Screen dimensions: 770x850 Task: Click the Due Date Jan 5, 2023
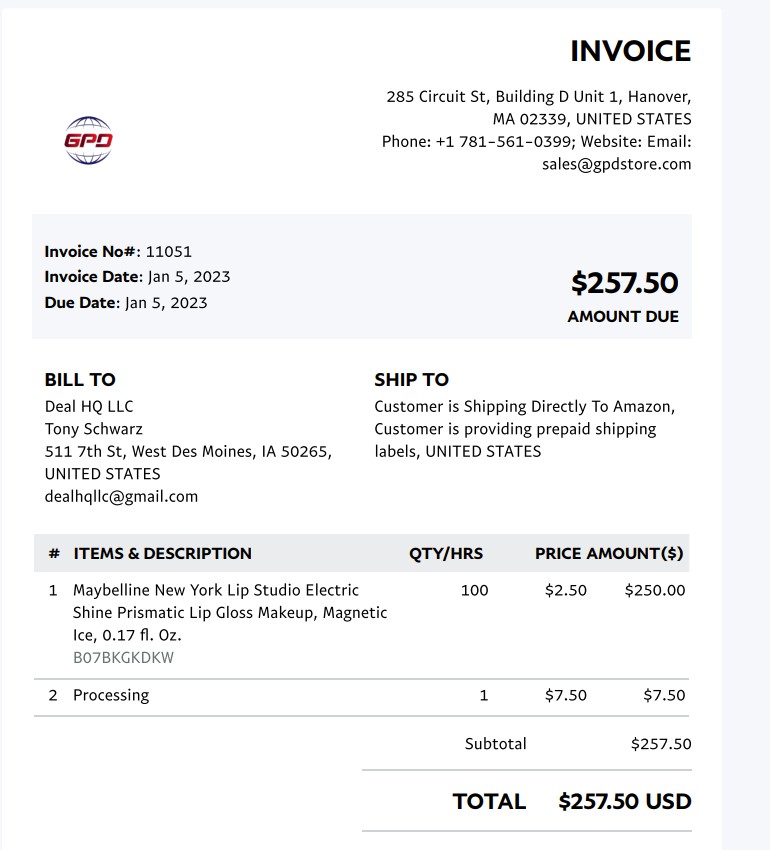tap(166, 302)
